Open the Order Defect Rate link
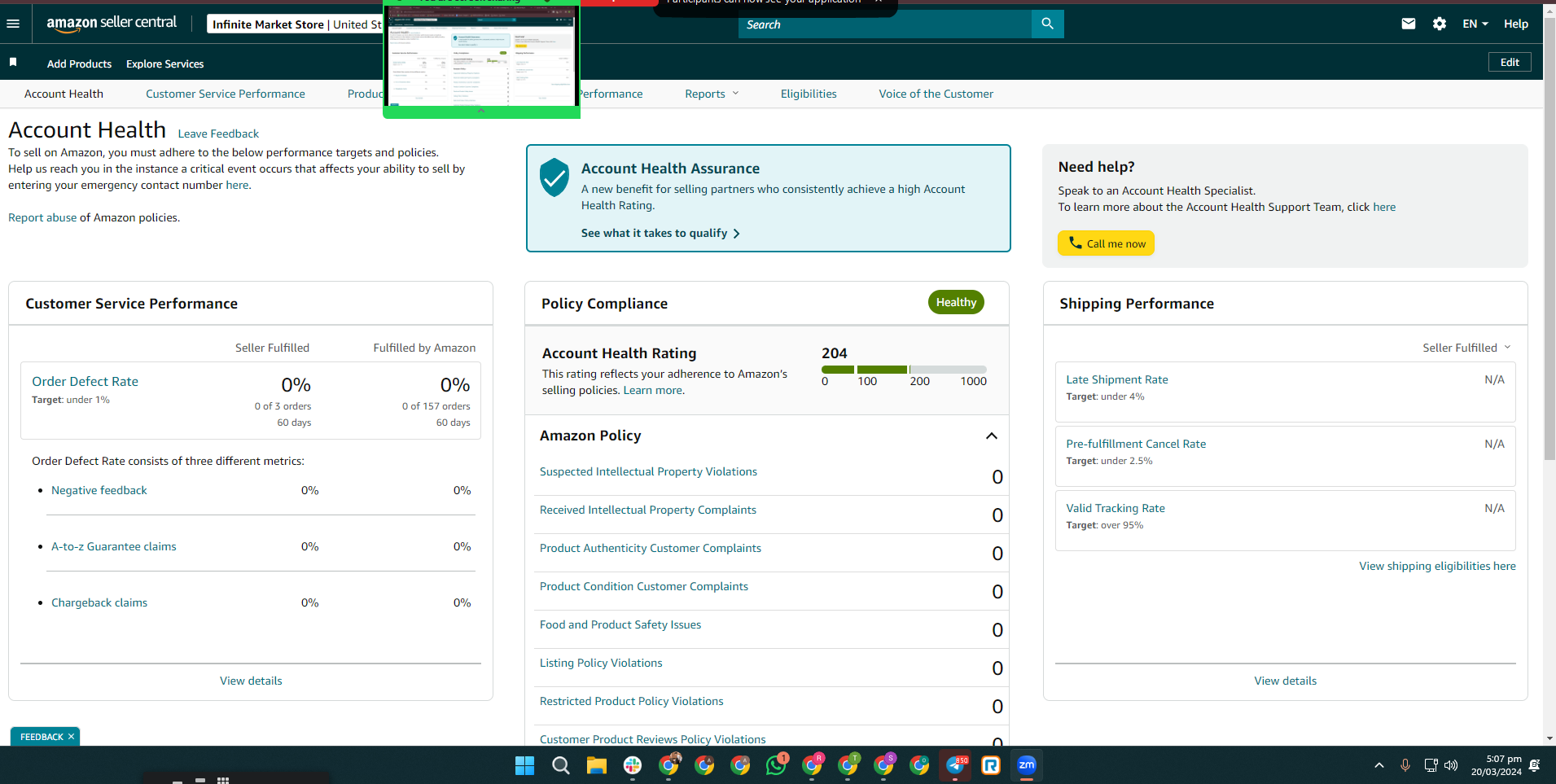The width and height of the screenshot is (1556, 784). [85, 381]
